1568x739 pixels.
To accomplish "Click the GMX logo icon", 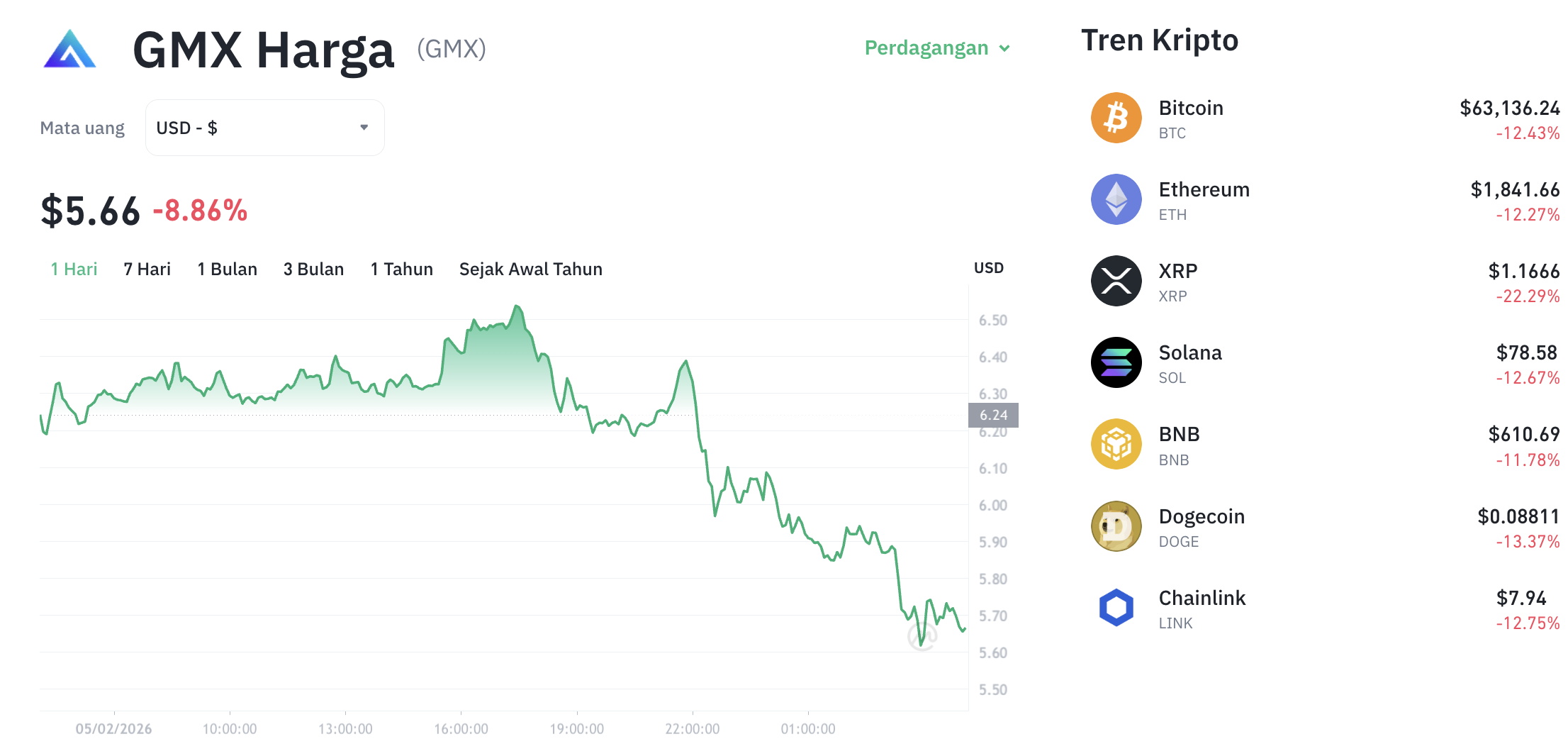I will pos(69,50).
